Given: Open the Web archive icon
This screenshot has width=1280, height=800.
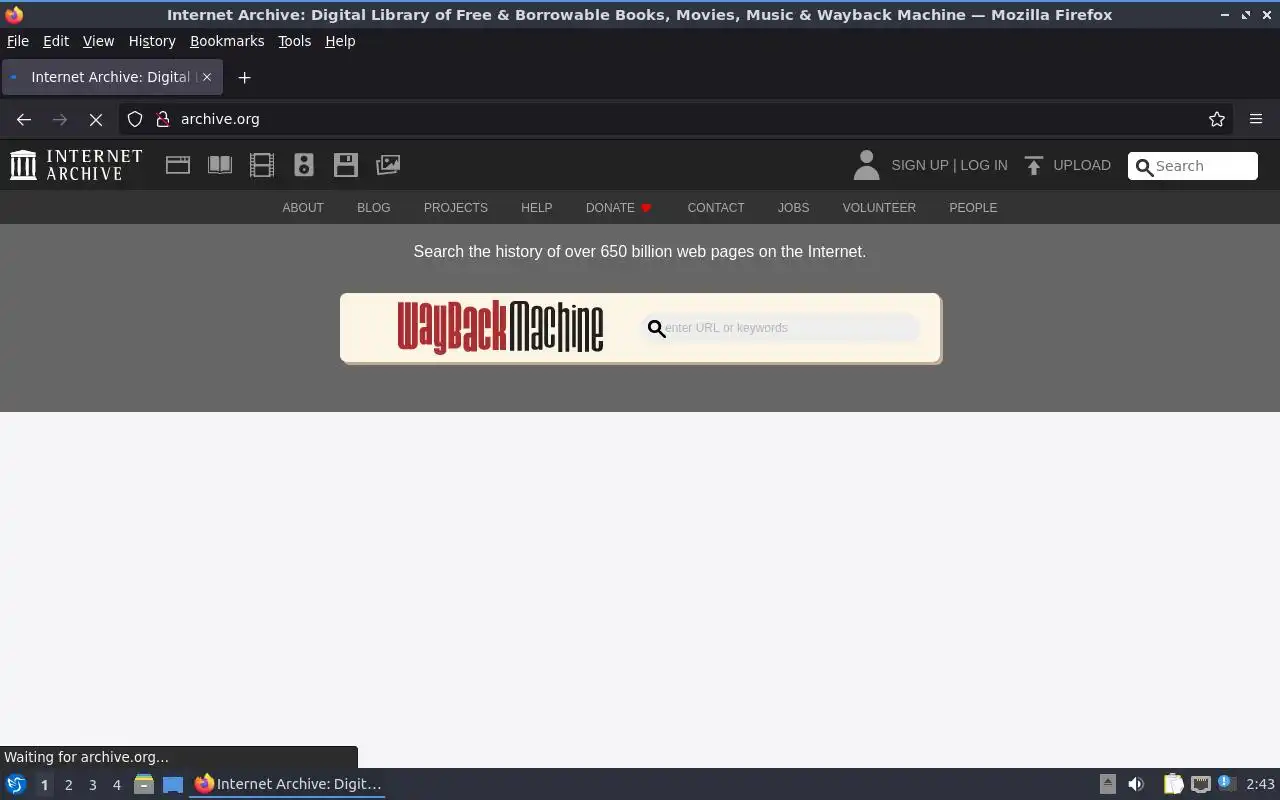Looking at the screenshot, I should click(x=178, y=165).
